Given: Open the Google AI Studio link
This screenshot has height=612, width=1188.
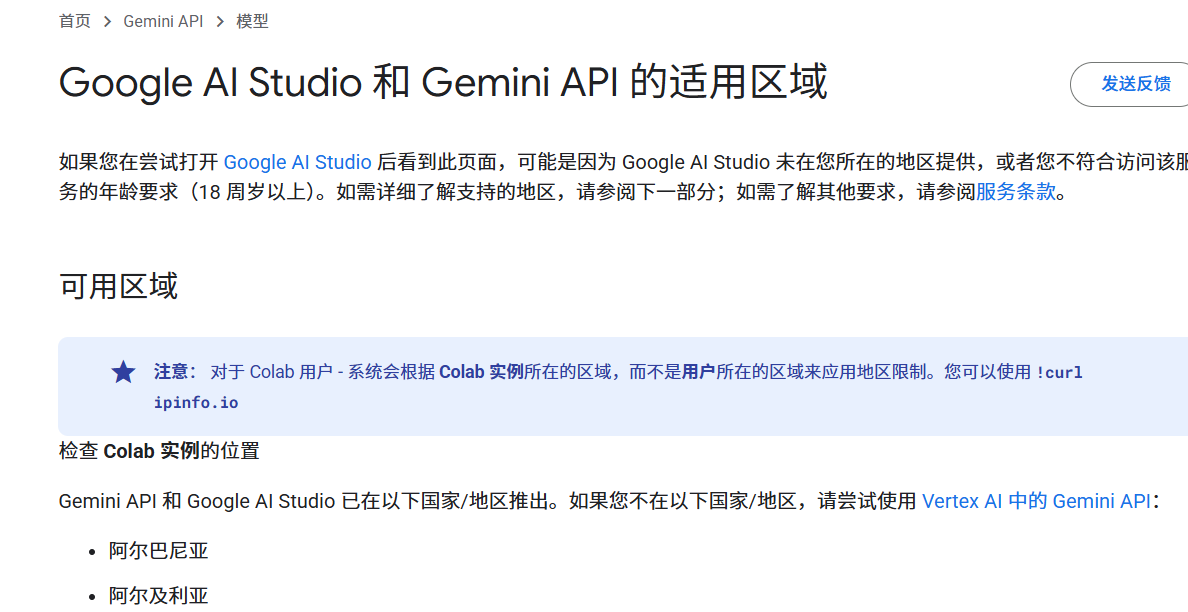Looking at the screenshot, I should (298, 162).
